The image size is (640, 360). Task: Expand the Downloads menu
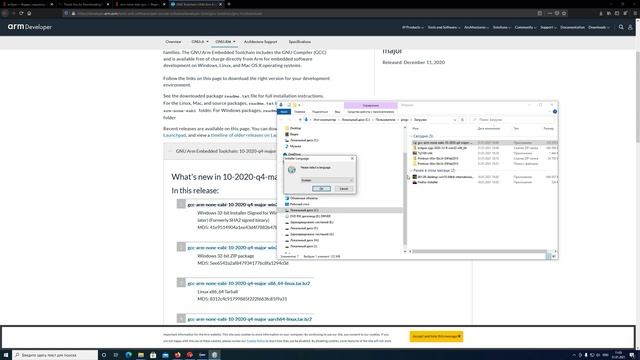(x=598, y=27)
